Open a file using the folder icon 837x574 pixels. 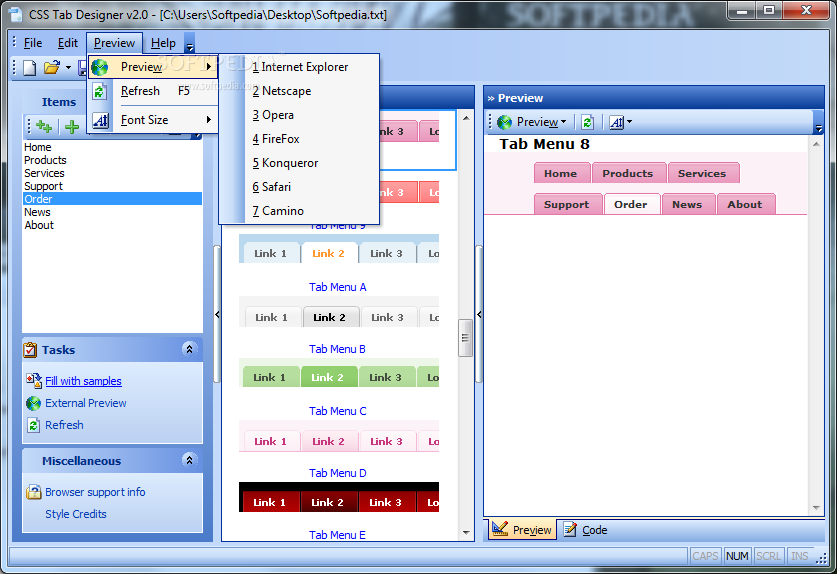tap(52, 67)
